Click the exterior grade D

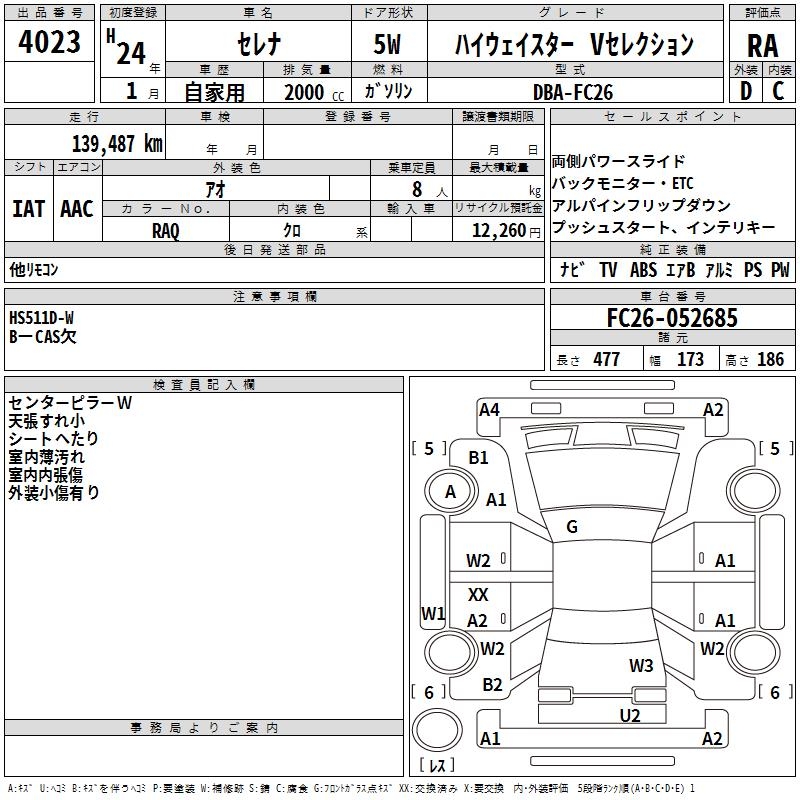(x=745, y=91)
